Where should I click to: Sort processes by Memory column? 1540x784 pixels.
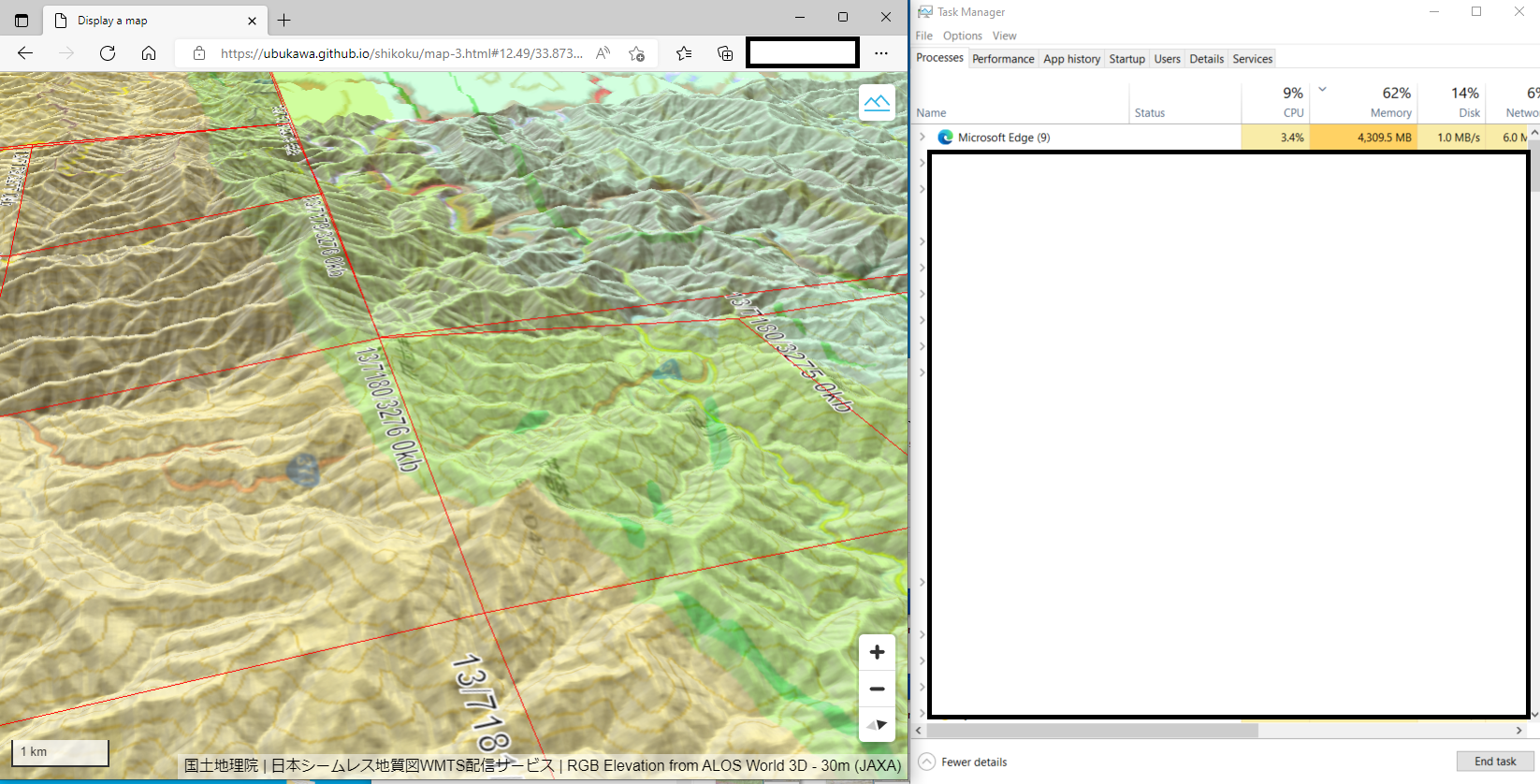(x=1363, y=104)
